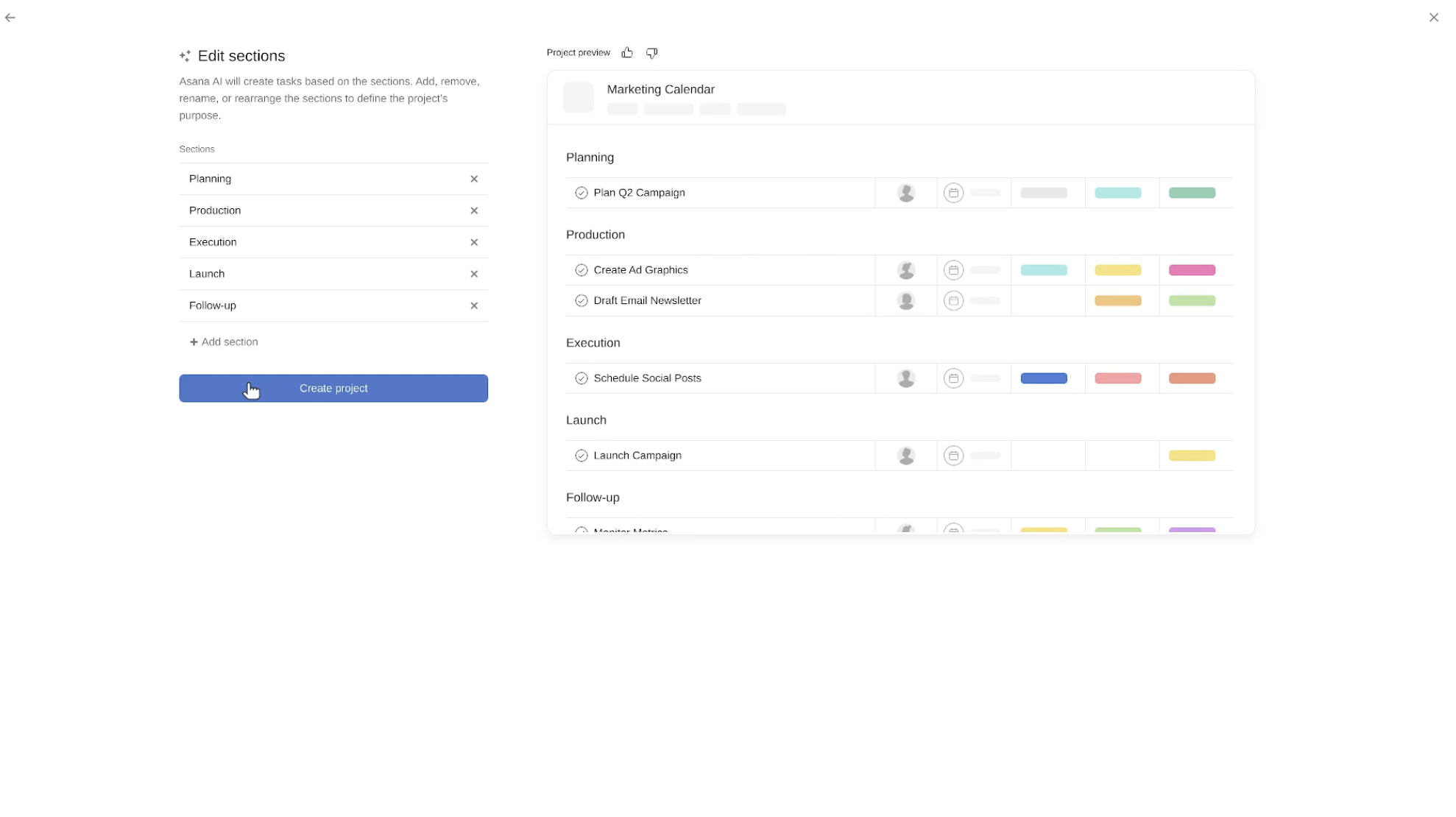The width and height of the screenshot is (1456, 817).
Task: Delete the Execution section
Action: (x=474, y=242)
